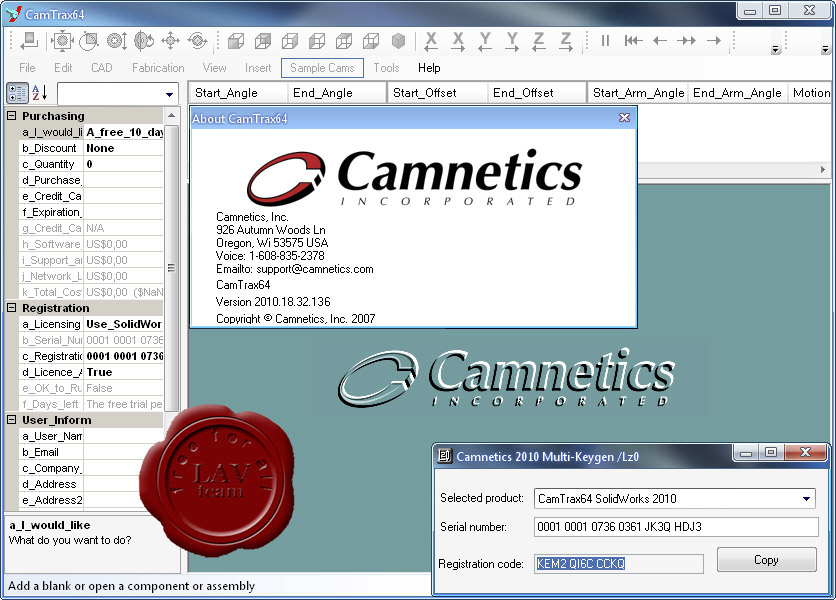
Task: Click the End_Angle column header
Action: coord(336,93)
